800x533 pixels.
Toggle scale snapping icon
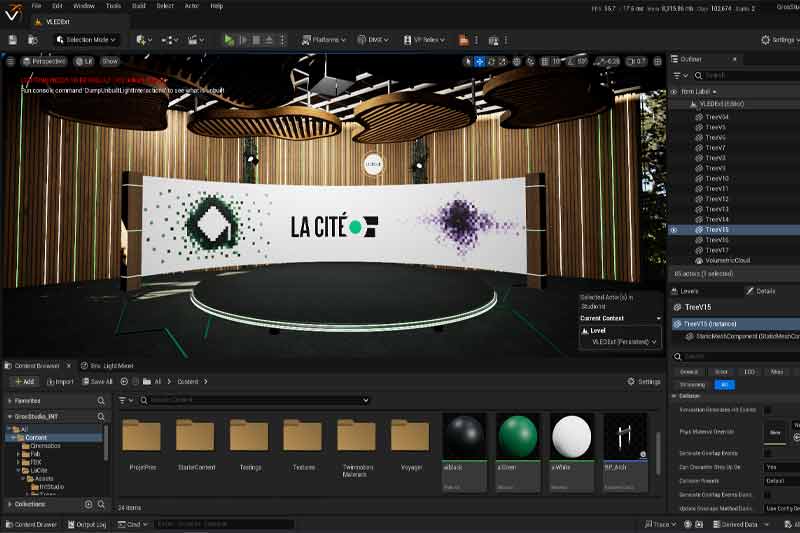point(601,61)
